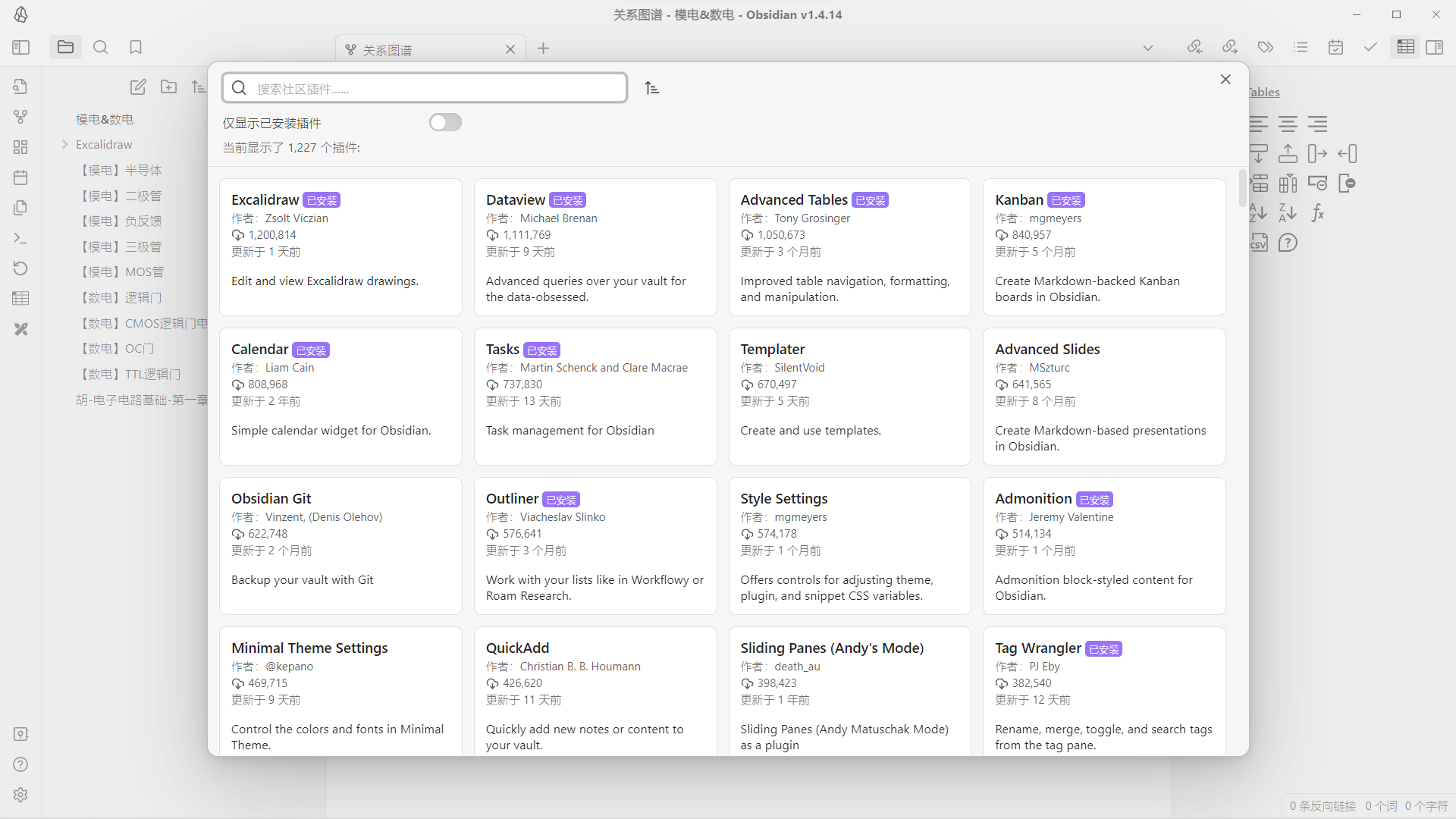The image size is (1456, 819).
Task: Click 0 条反向链接 in status bar
Action: [1323, 806]
